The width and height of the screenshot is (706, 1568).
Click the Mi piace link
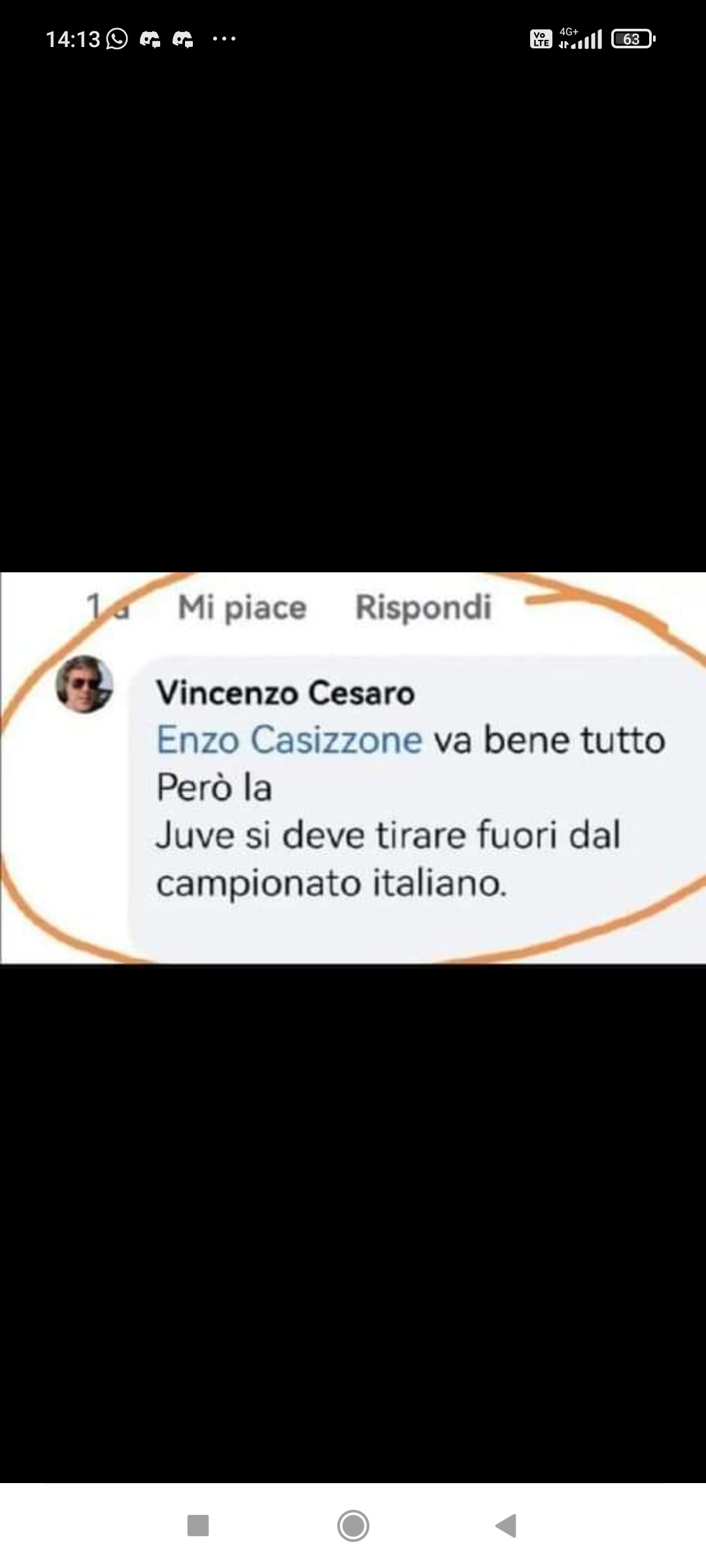tap(242, 608)
